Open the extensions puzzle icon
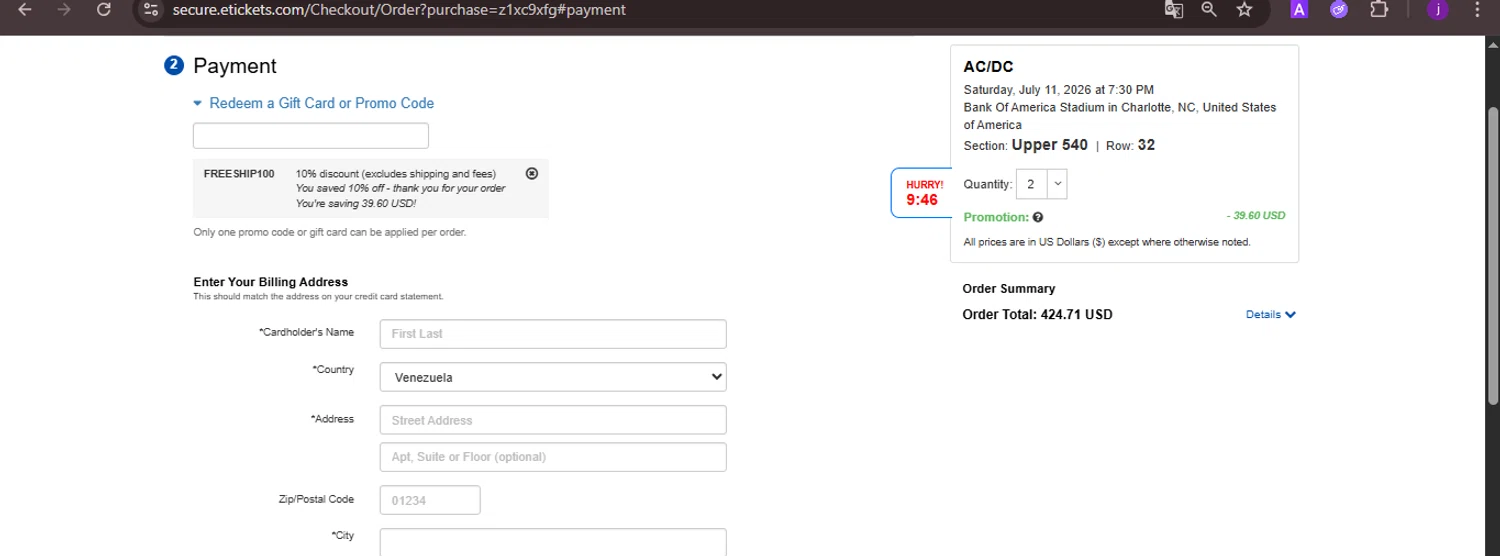The image size is (1500, 556). (1379, 10)
